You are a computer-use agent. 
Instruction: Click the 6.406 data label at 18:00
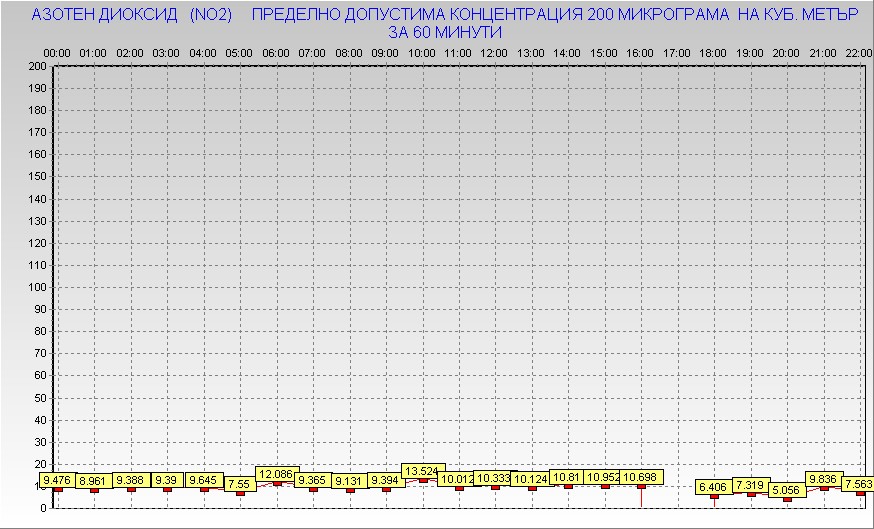713,487
